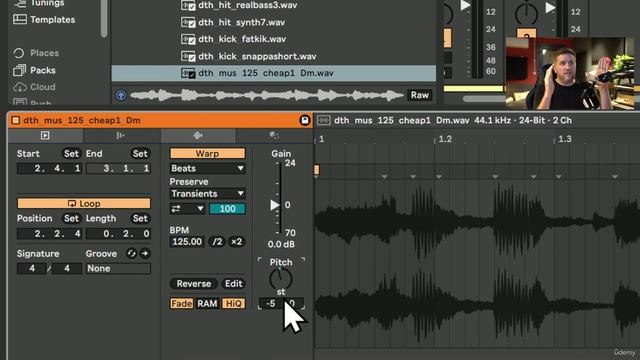Halve tempo with /2 button
640x360 pixels.
pyautogui.click(x=217, y=242)
